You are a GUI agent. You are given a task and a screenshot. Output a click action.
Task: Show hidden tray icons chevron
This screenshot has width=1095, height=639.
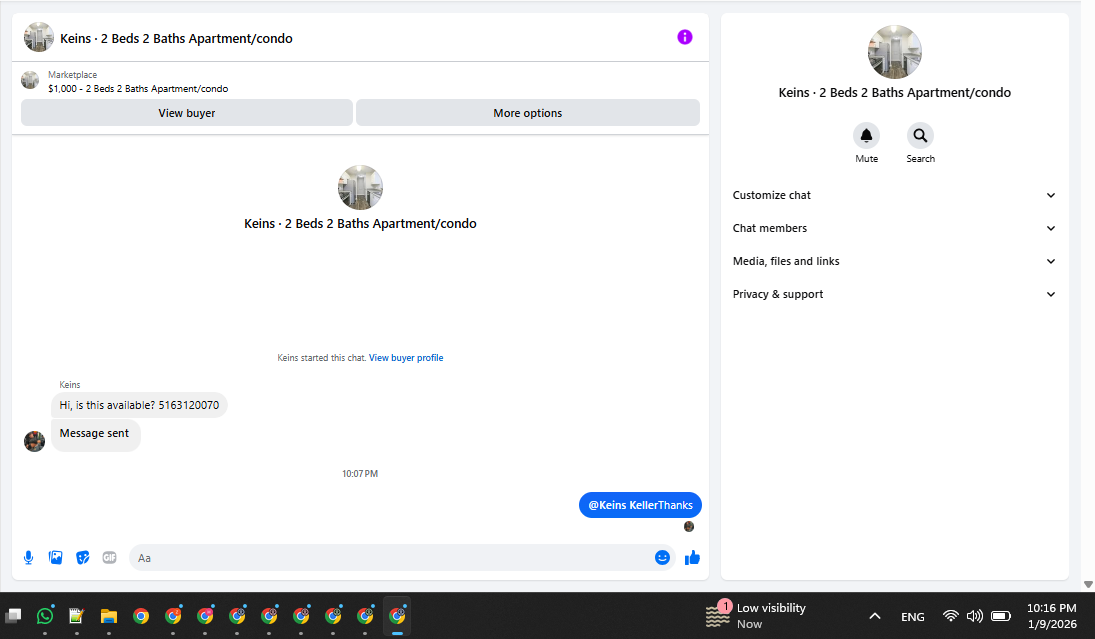pyautogui.click(x=874, y=616)
